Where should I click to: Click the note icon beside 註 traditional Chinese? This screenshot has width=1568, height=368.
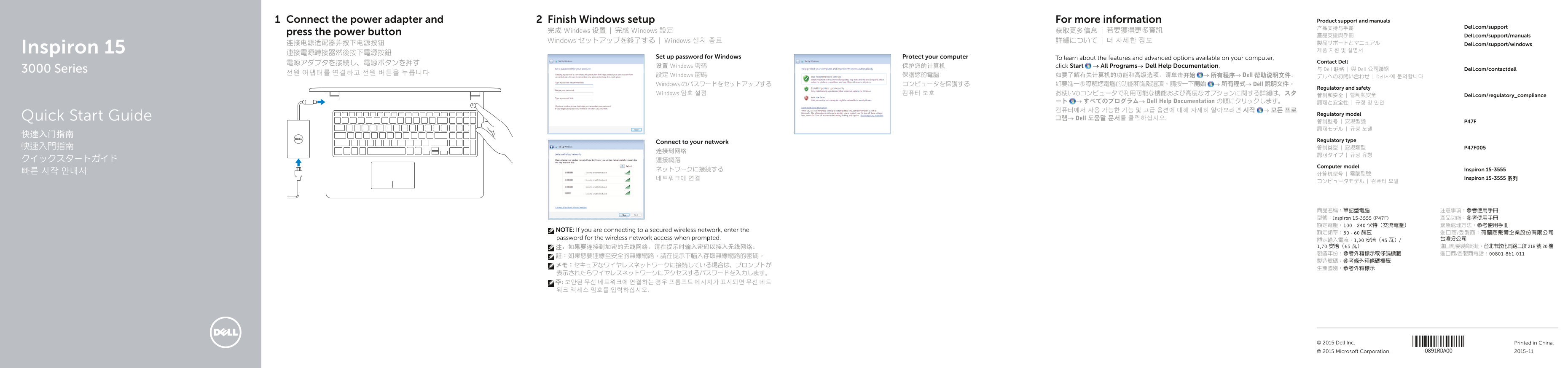tap(551, 257)
